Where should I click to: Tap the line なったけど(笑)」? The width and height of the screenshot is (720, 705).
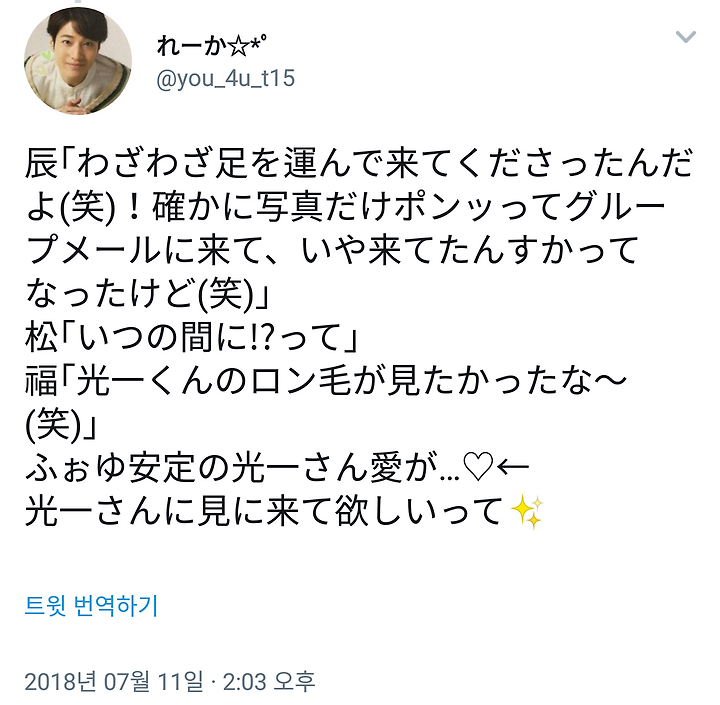click(x=147, y=294)
